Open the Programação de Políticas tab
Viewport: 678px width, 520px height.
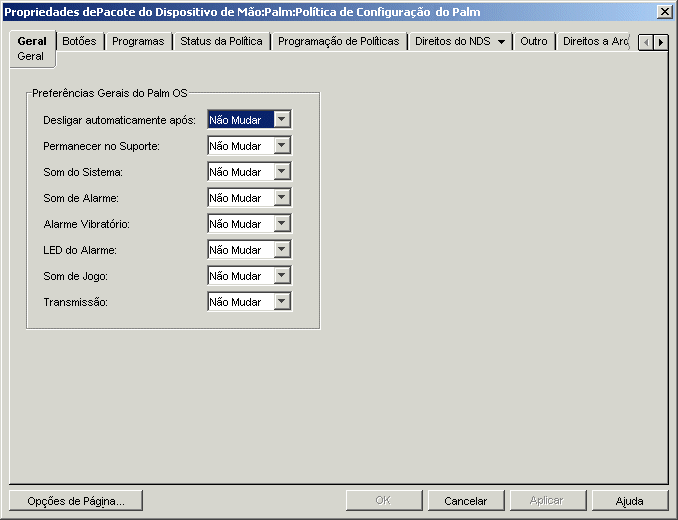tap(339, 41)
